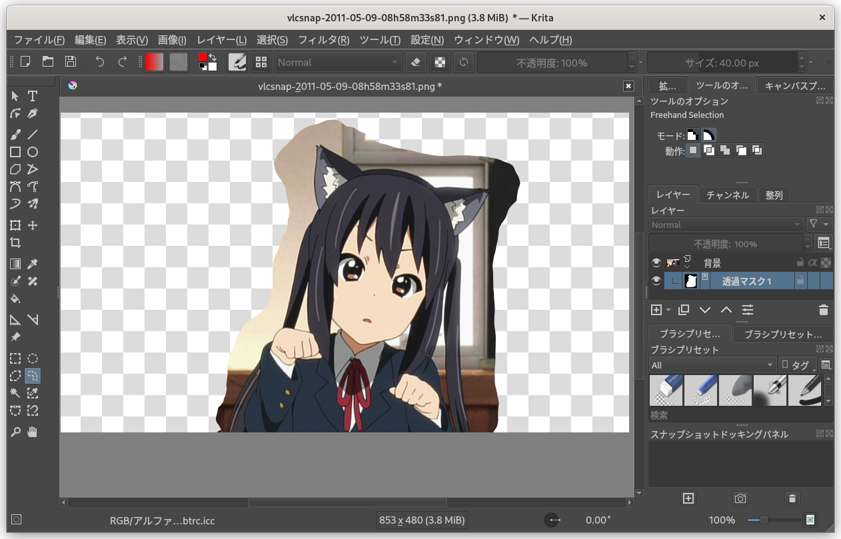The width and height of the screenshot is (841, 539).
Task: Select the Reference Images pin tool
Action: (15, 337)
